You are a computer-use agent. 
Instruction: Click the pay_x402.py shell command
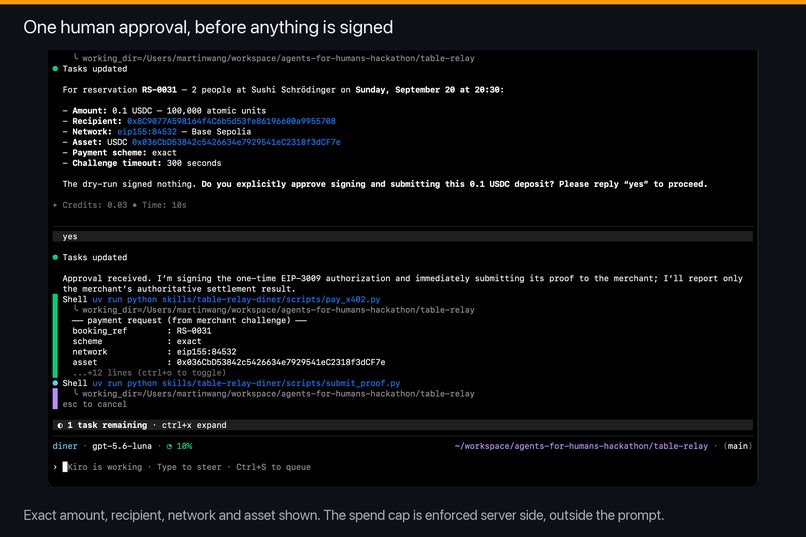236,299
